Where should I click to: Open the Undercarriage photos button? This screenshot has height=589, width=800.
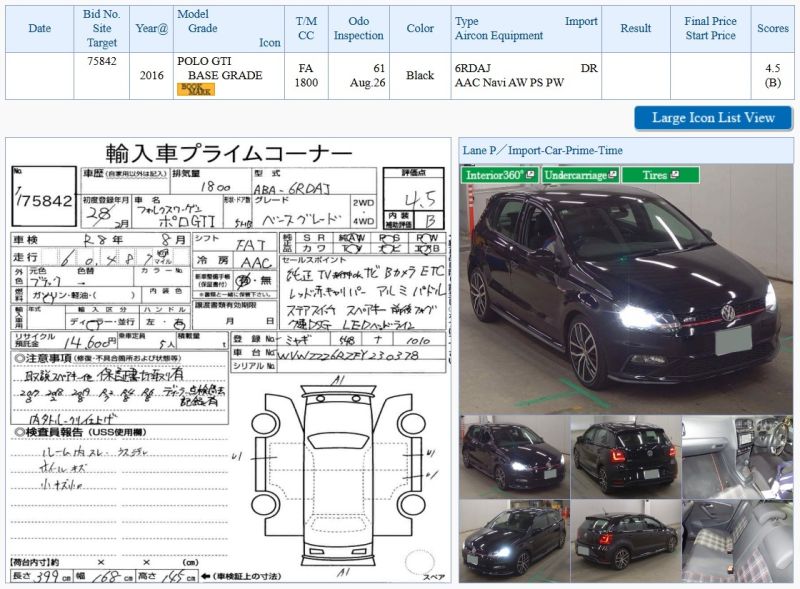coord(581,175)
